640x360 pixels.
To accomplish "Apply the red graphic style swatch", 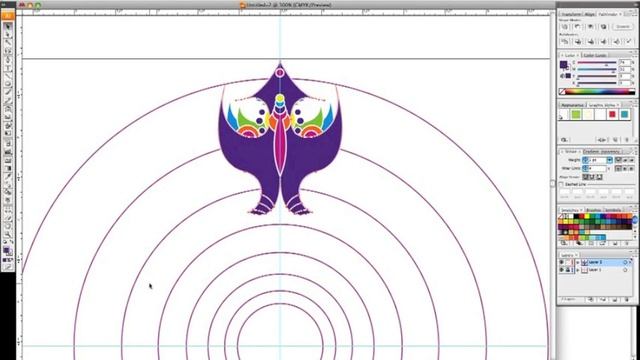I will click(x=613, y=114).
